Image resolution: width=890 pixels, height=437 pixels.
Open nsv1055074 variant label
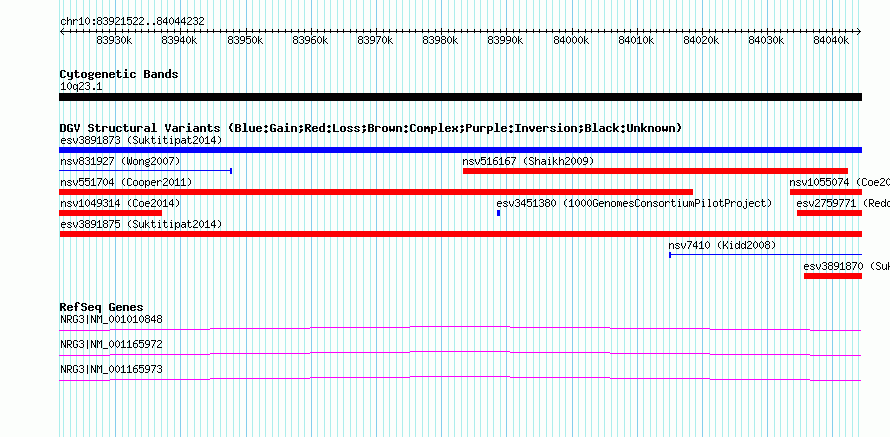[839, 182]
